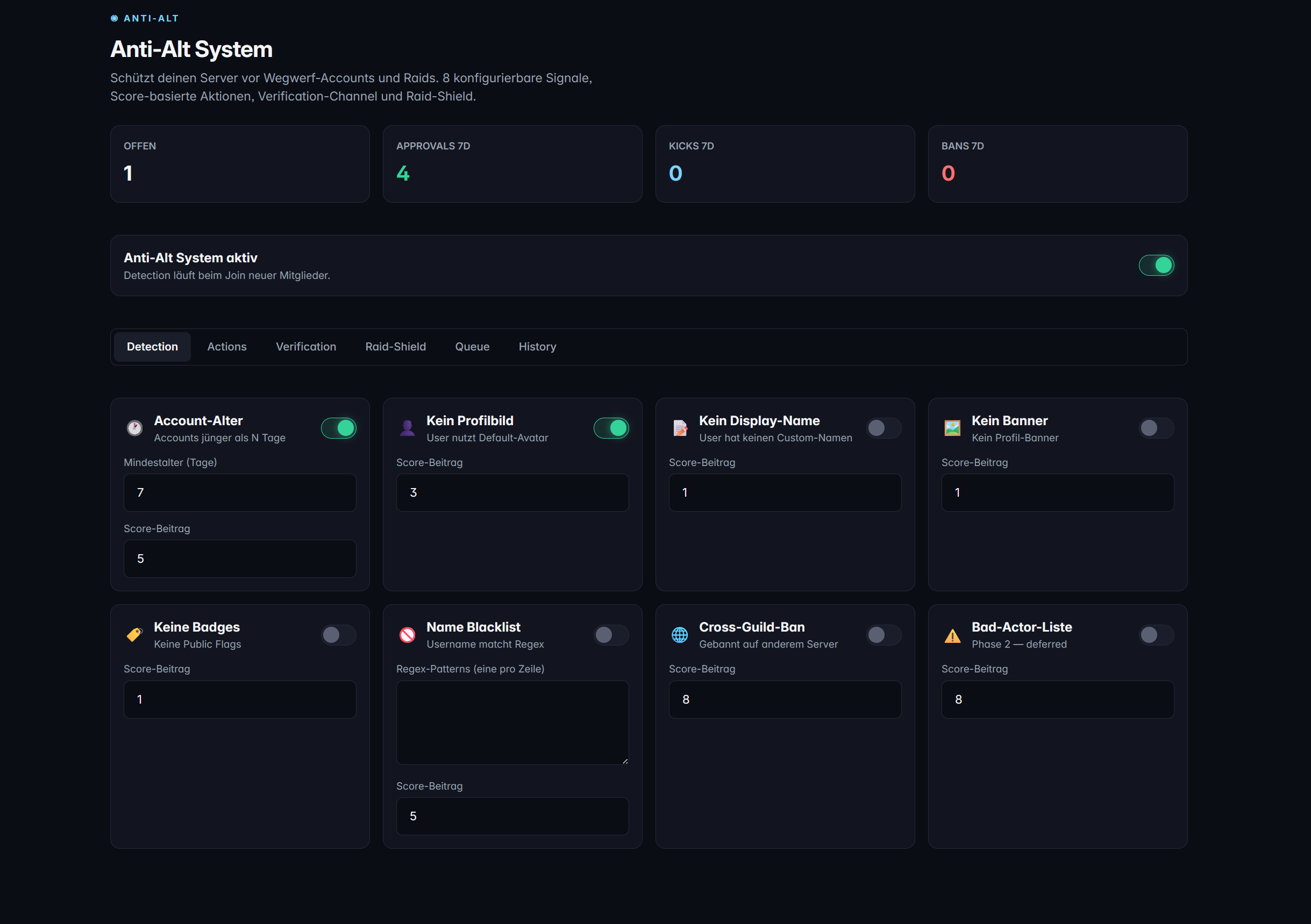Turn off the Kein Profilbild detection
The width and height of the screenshot is (1311, 924).
611,428
